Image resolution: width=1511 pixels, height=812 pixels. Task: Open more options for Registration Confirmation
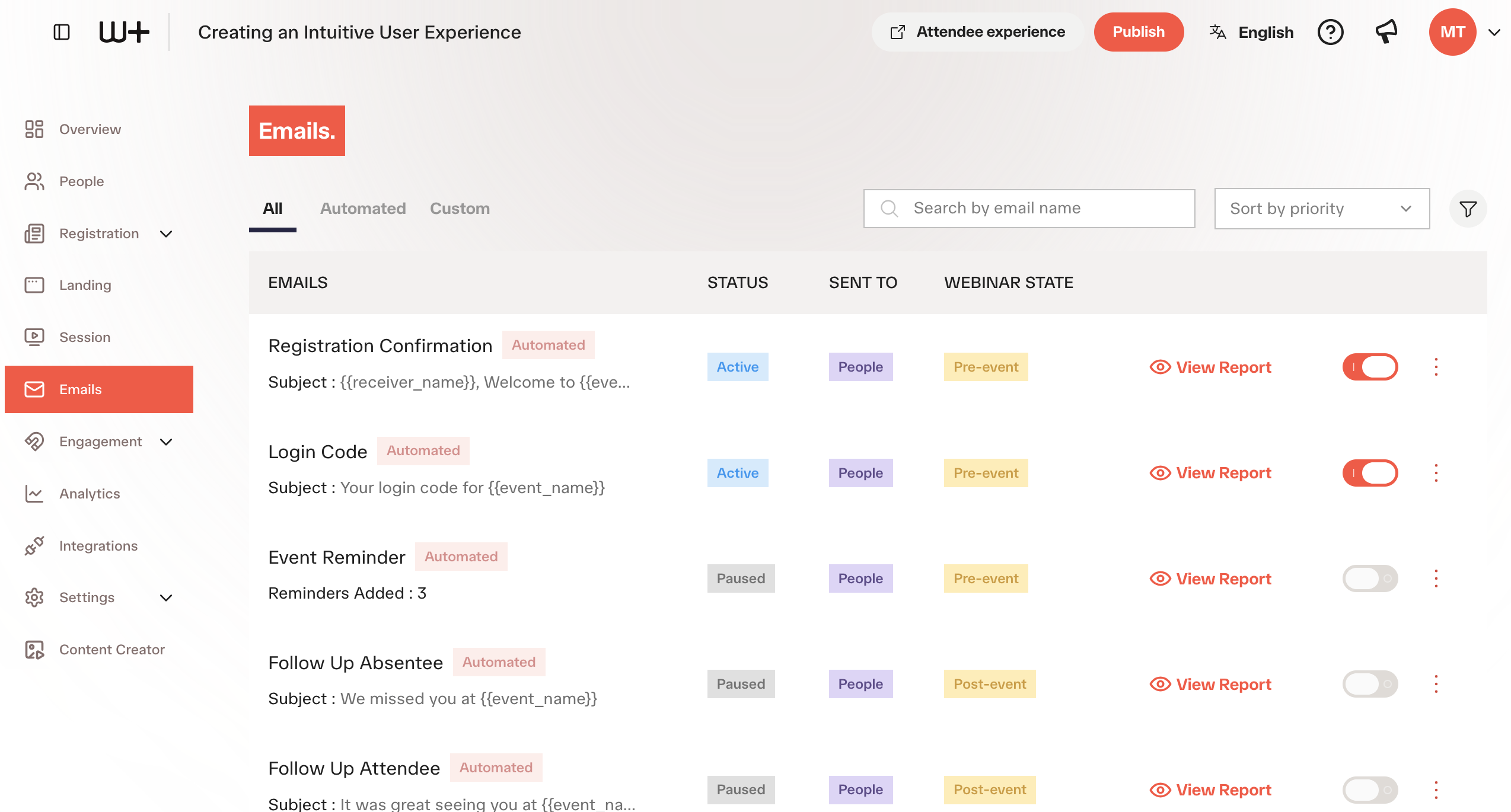coord(1436,367)
